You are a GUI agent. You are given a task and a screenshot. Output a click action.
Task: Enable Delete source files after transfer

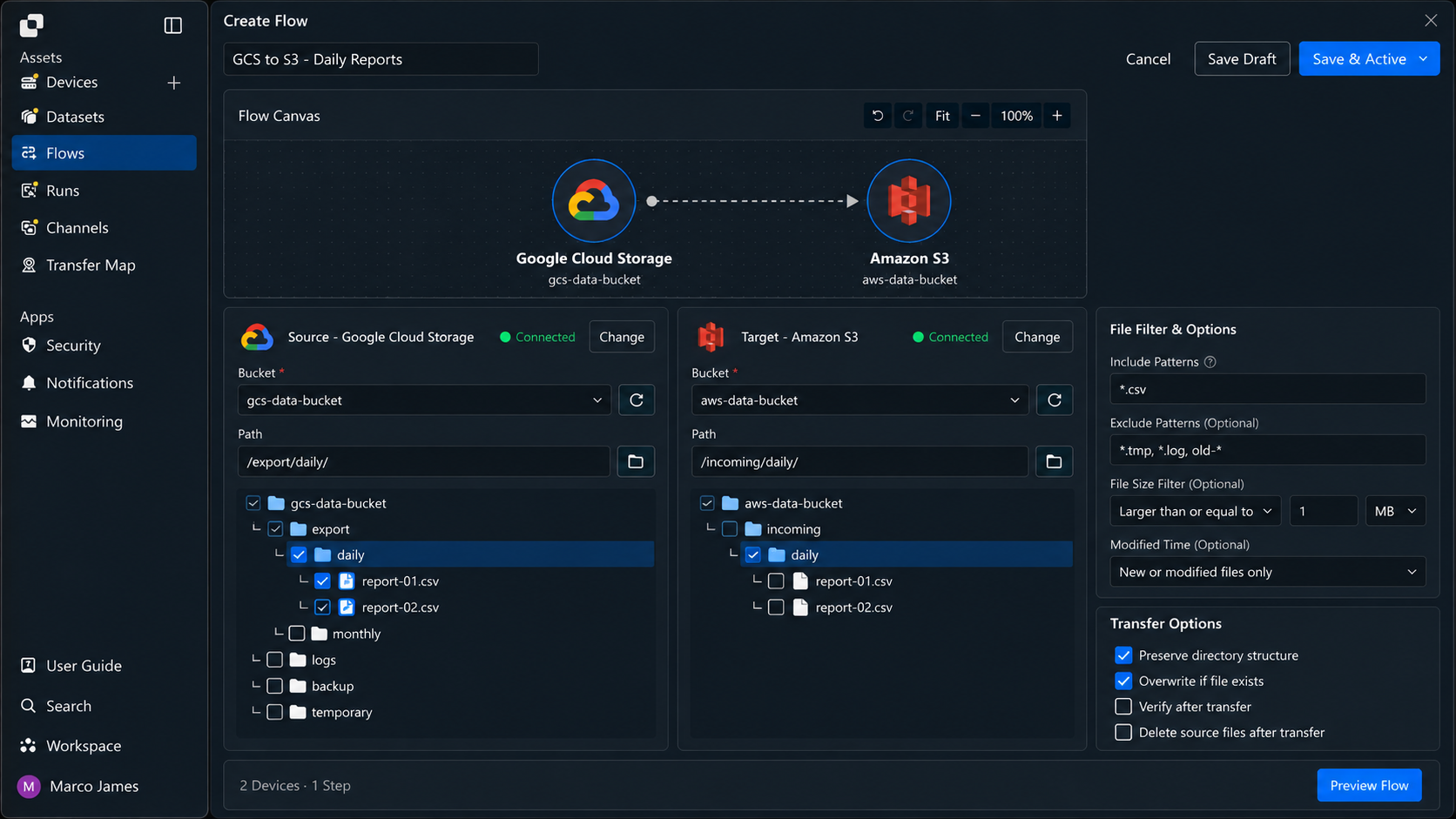[x=1123, y=733]
